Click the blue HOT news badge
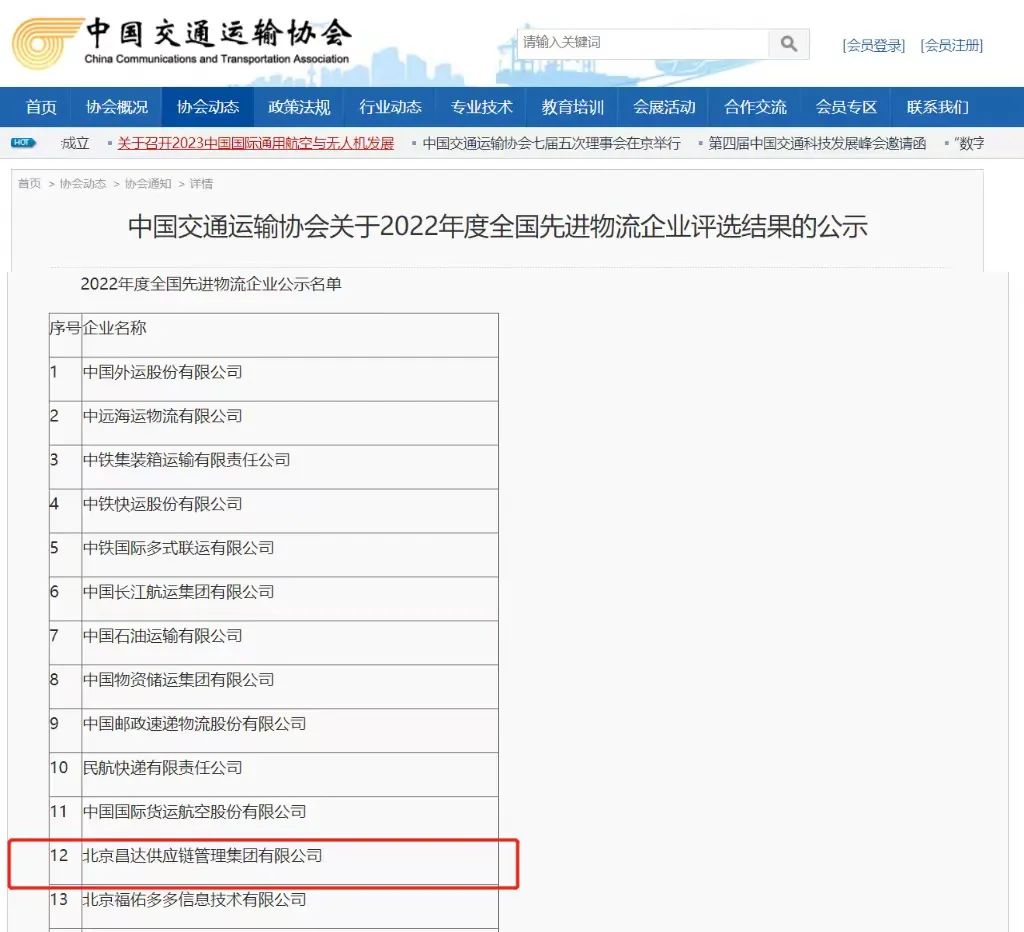Image resolution: width=1024 pixels, height=932 pixels. tap(24, 143)
